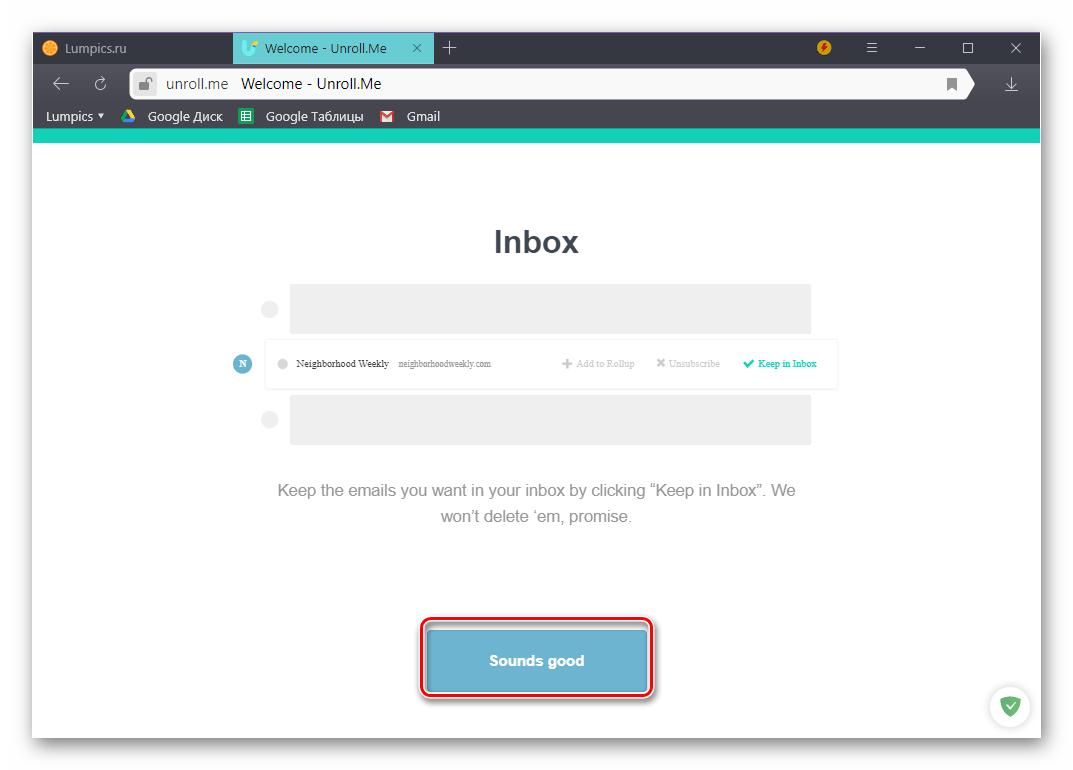
Task: Select Add to Rollup option
Action: (598, 363)
